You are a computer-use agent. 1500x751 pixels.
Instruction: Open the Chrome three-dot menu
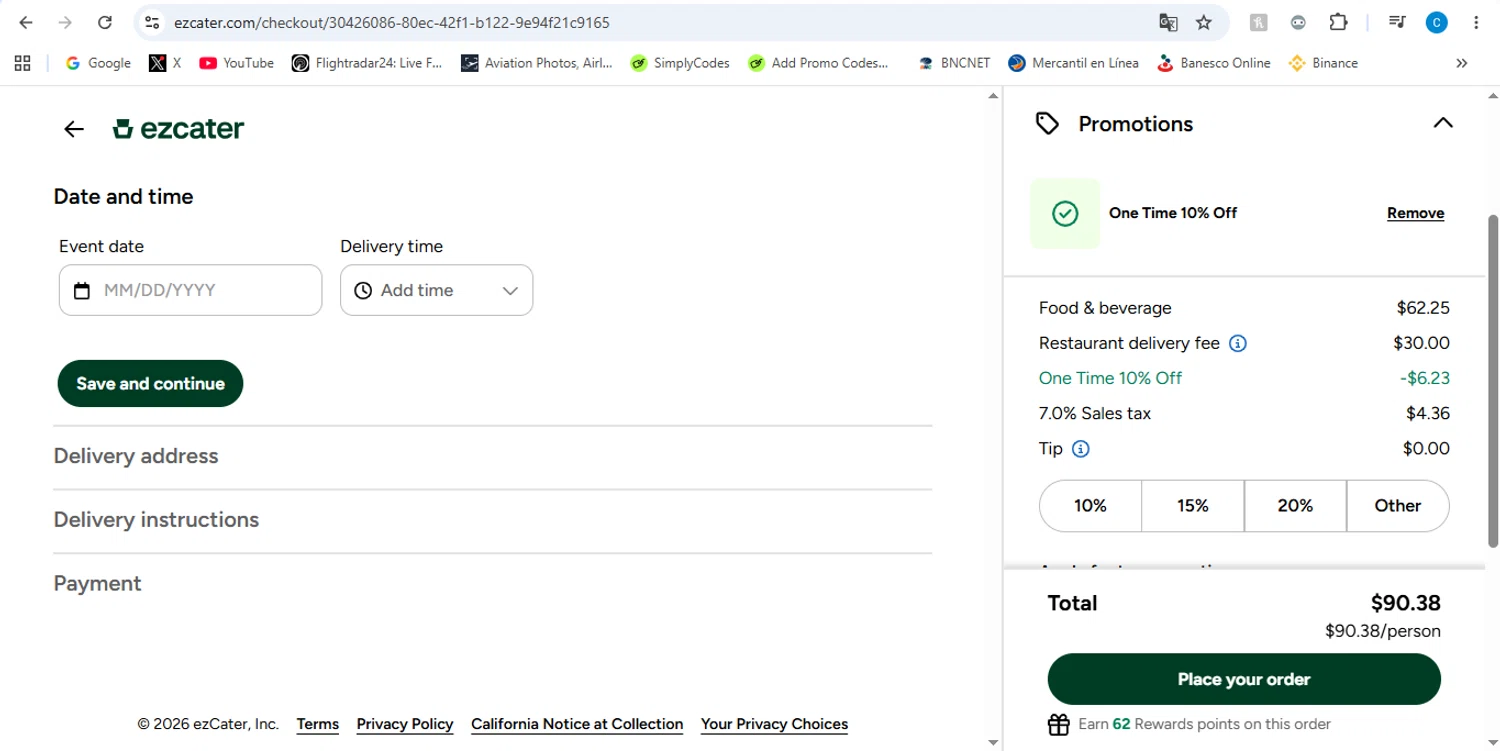pos(1476,22)
